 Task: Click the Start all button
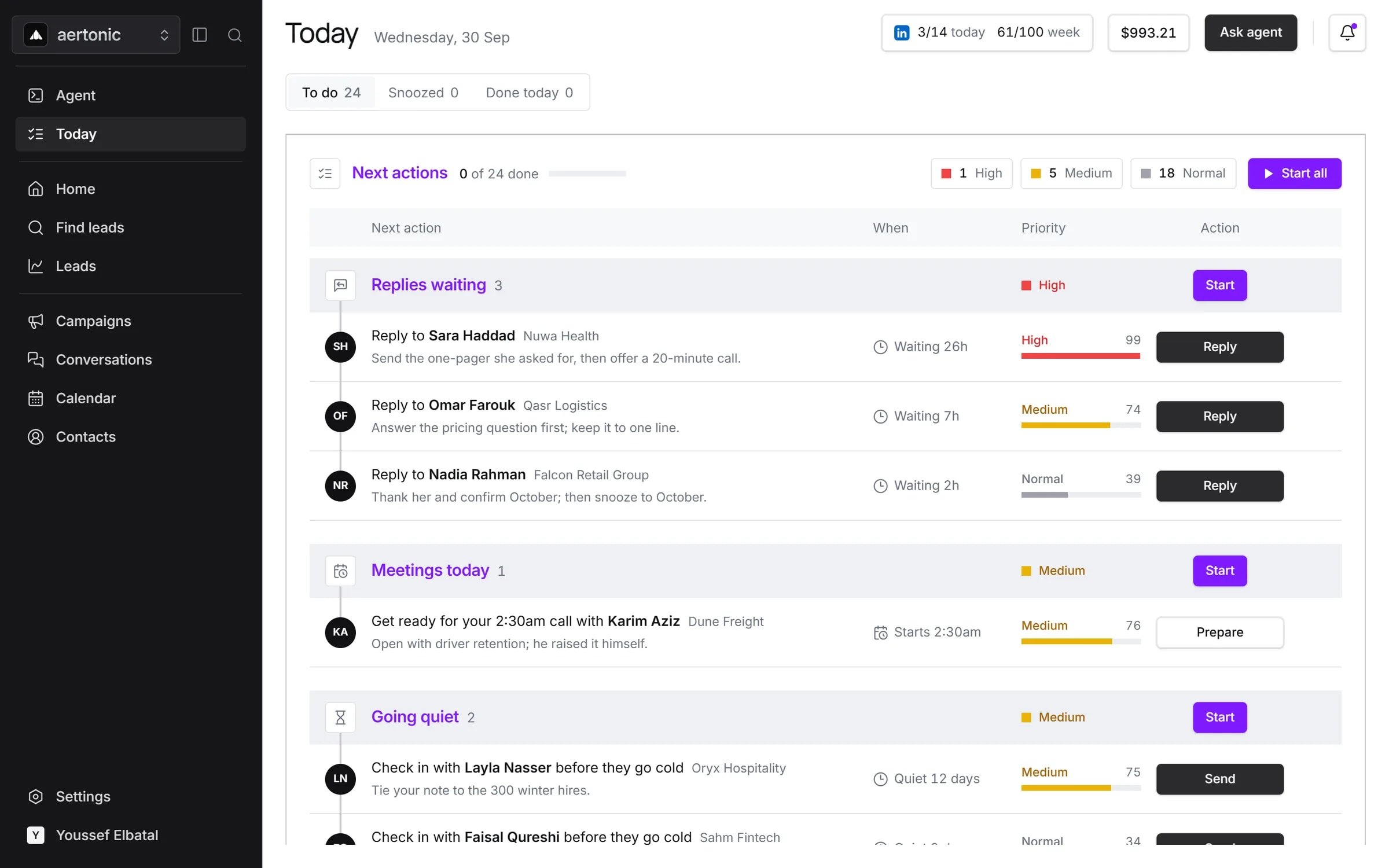[x=1294, y=173]
